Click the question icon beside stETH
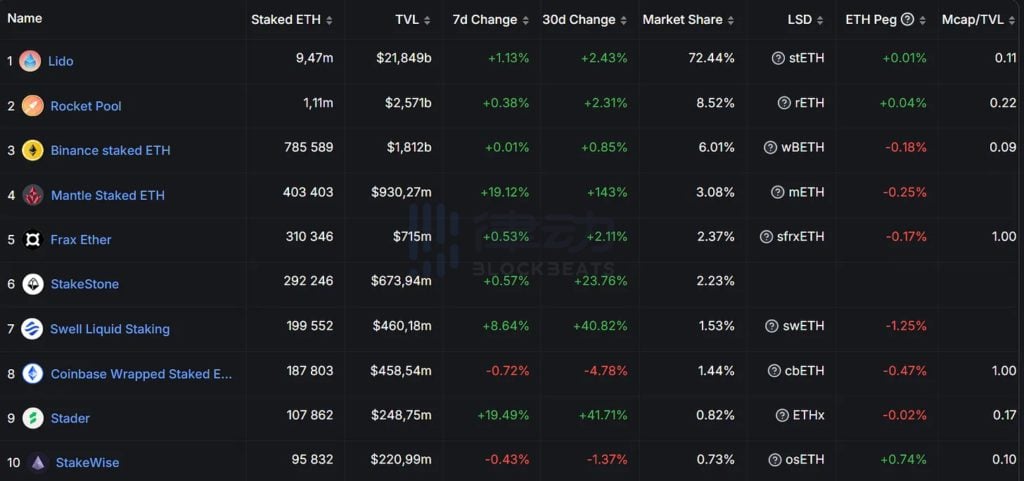 [778, 59]
